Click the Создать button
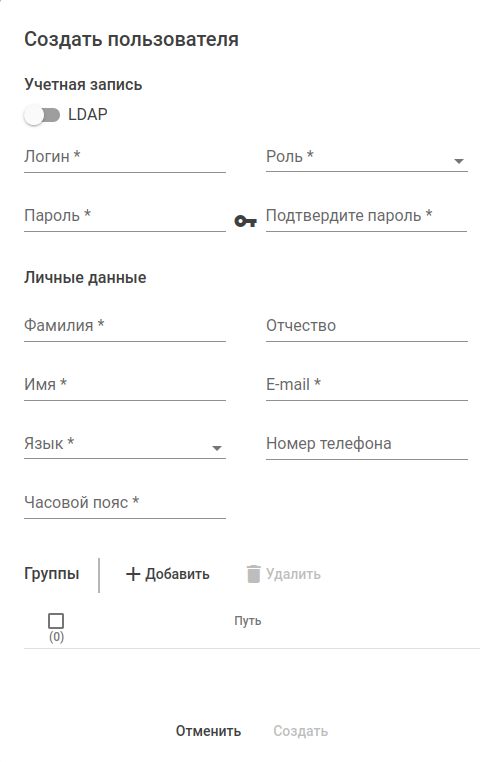502x762 pixels. 300,731
